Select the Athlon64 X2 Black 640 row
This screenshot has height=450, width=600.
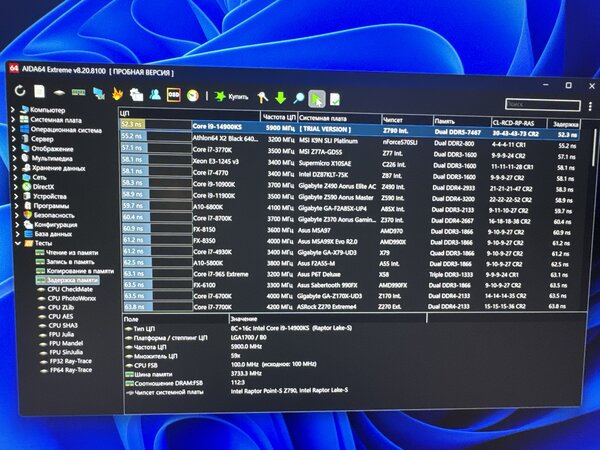coord(348,140)
